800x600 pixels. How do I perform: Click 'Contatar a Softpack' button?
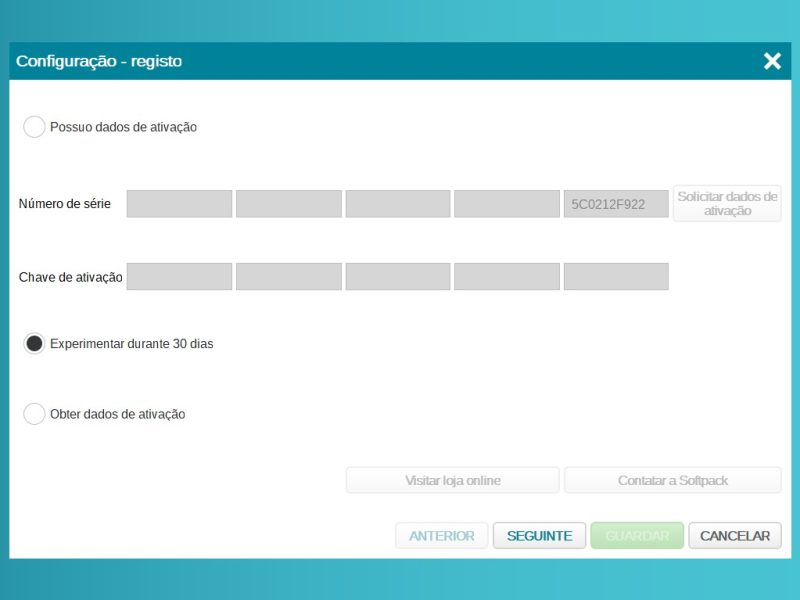[x=673, y=480]
